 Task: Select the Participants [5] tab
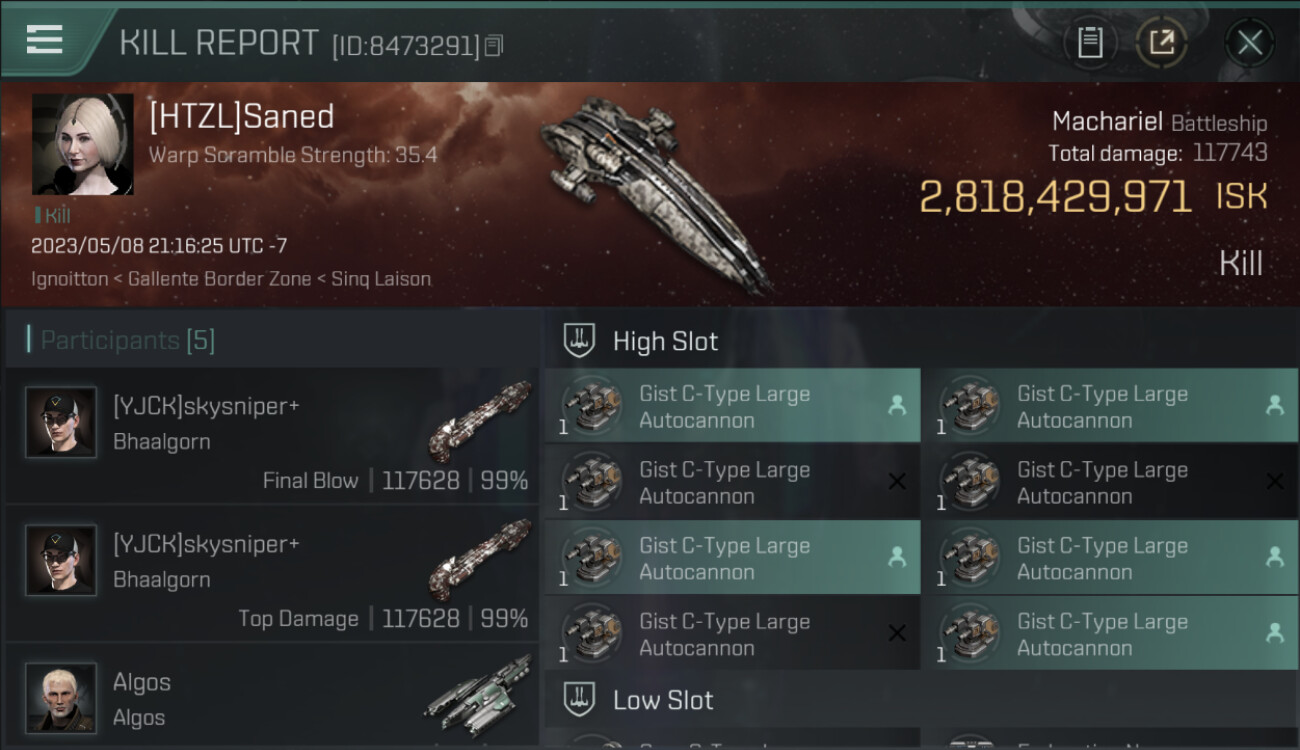pos(127,341)
